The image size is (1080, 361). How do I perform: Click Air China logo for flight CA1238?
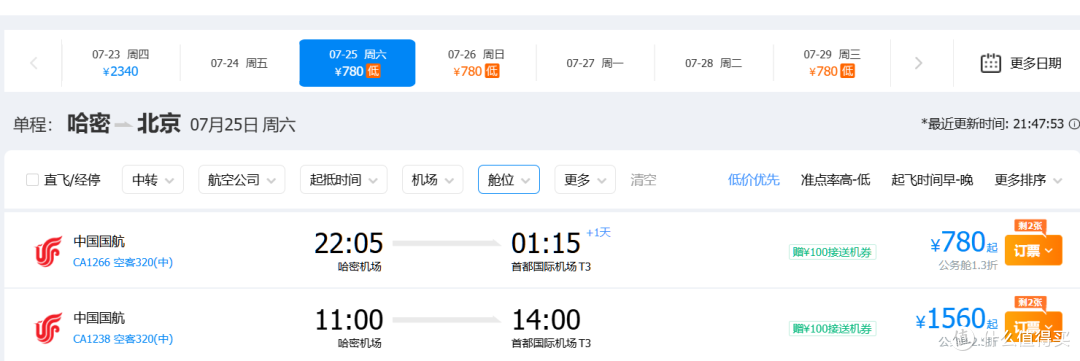coord(48,328)
